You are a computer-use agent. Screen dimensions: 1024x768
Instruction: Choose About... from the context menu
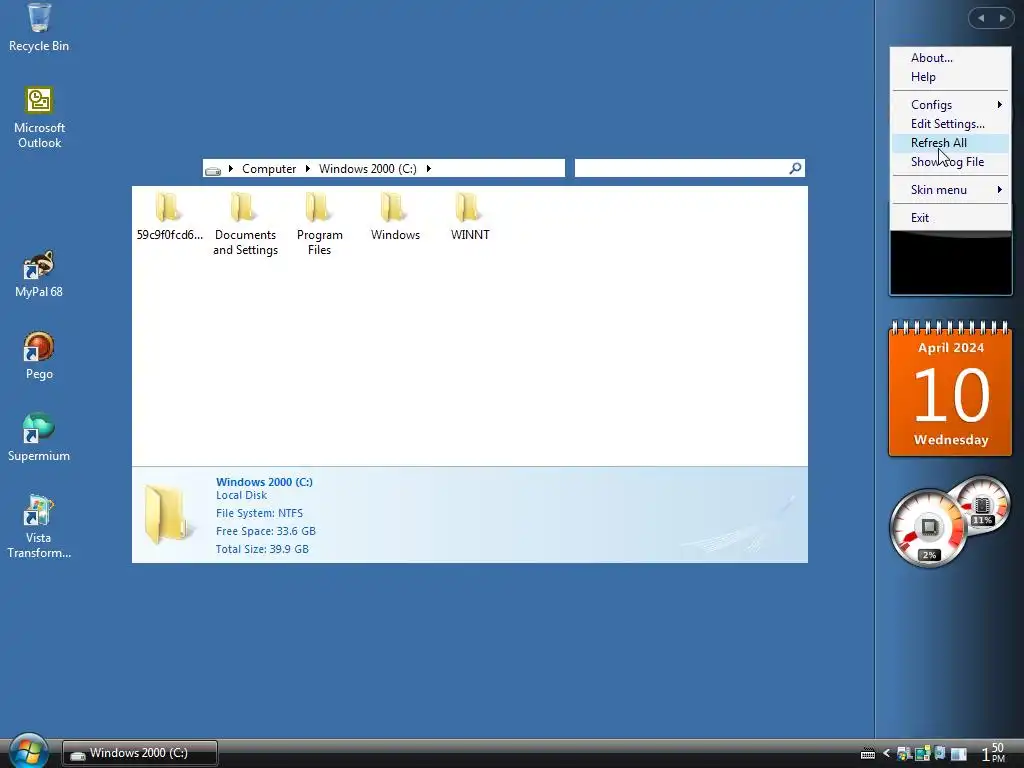950,57
